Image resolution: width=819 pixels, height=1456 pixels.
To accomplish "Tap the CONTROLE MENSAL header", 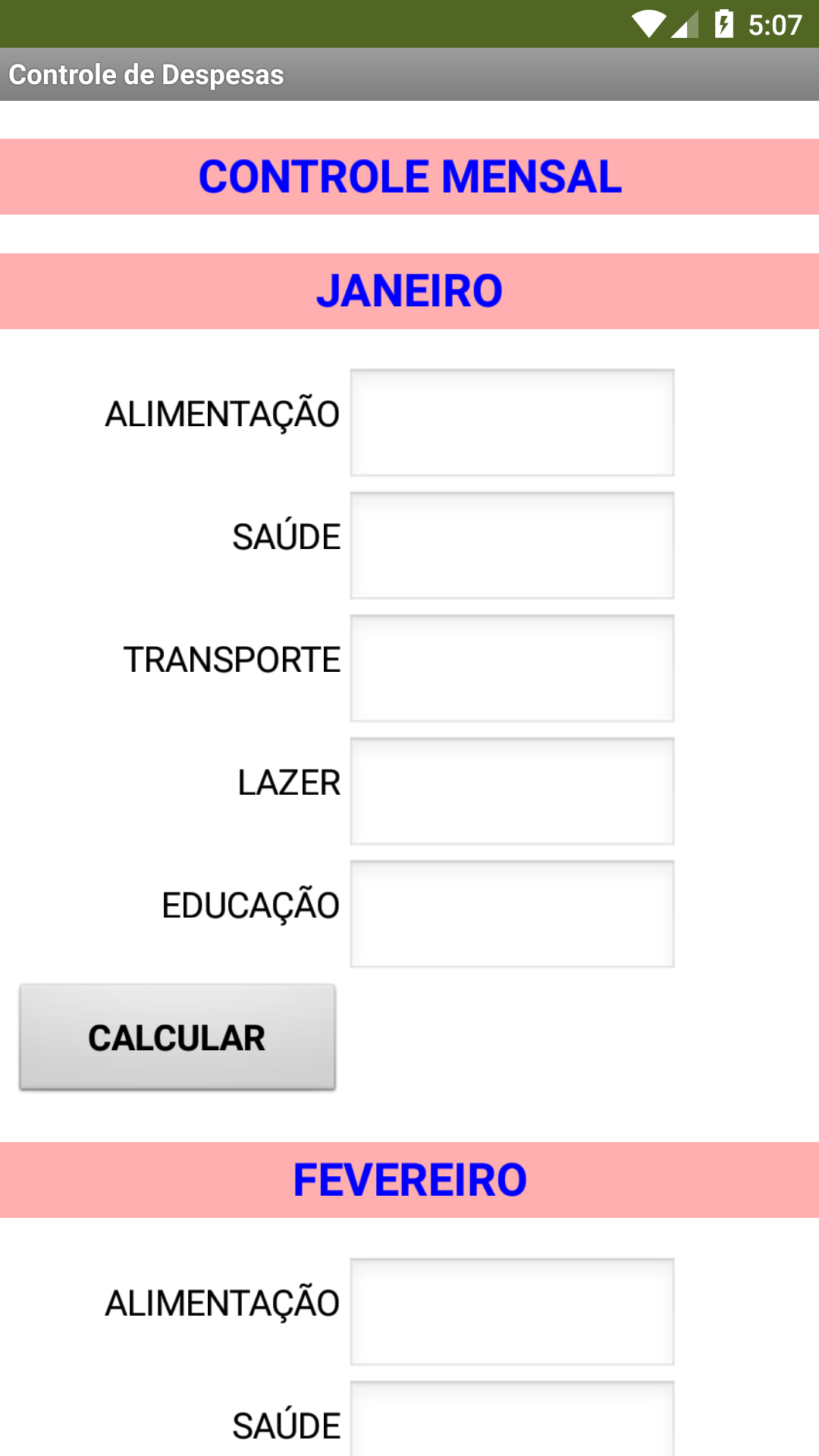I will click(409, 177).
